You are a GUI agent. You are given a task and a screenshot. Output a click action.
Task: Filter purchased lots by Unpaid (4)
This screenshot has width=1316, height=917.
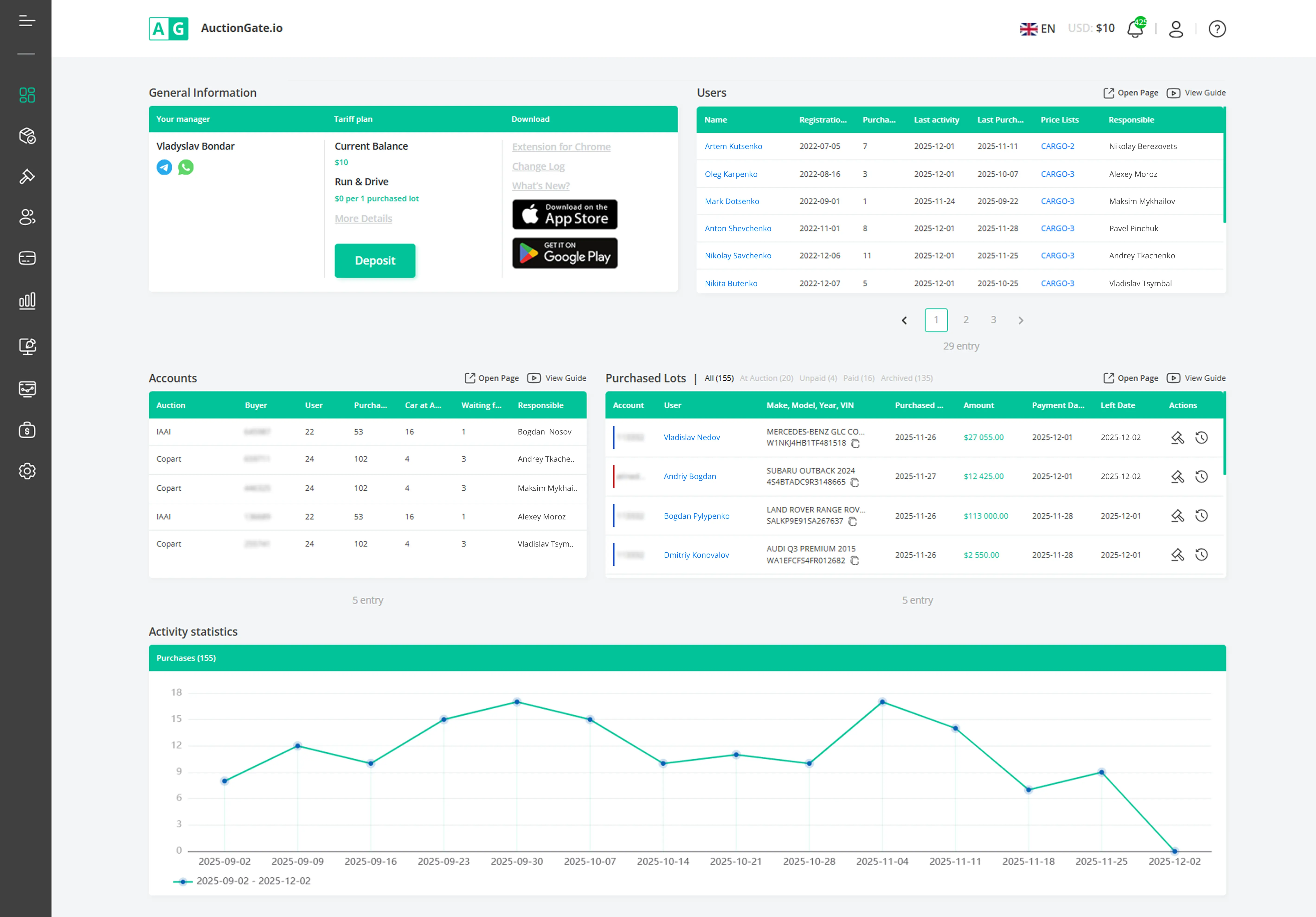(818, 378)
